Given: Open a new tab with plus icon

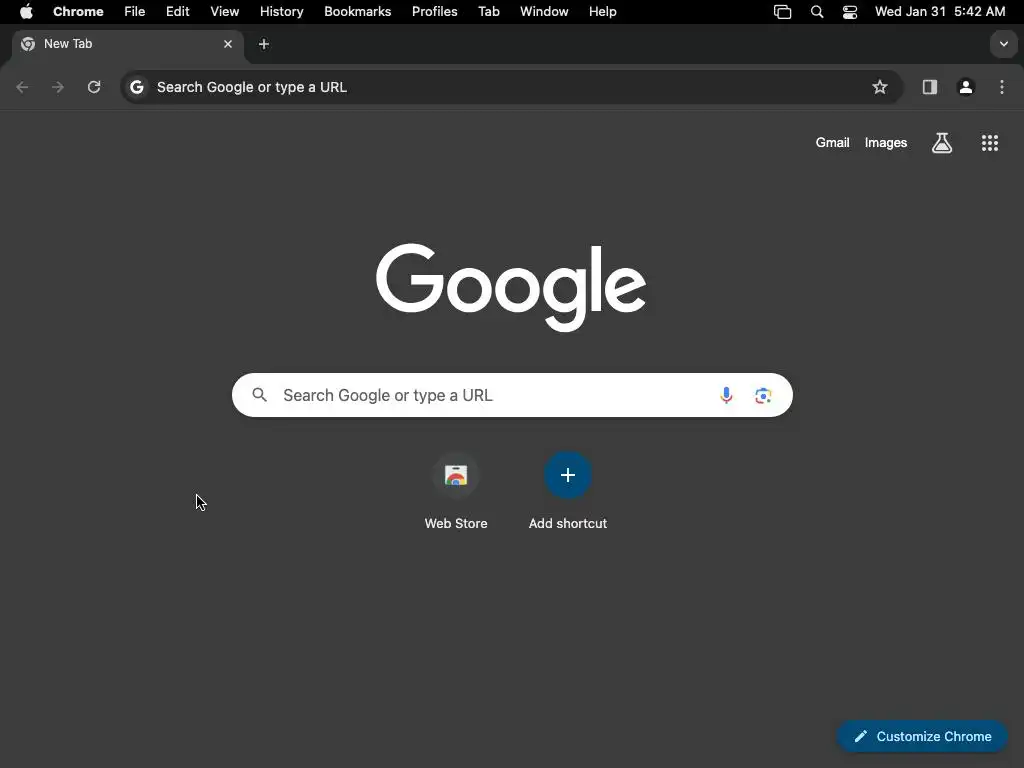Looking at the screenshot, I should (264, 44).
